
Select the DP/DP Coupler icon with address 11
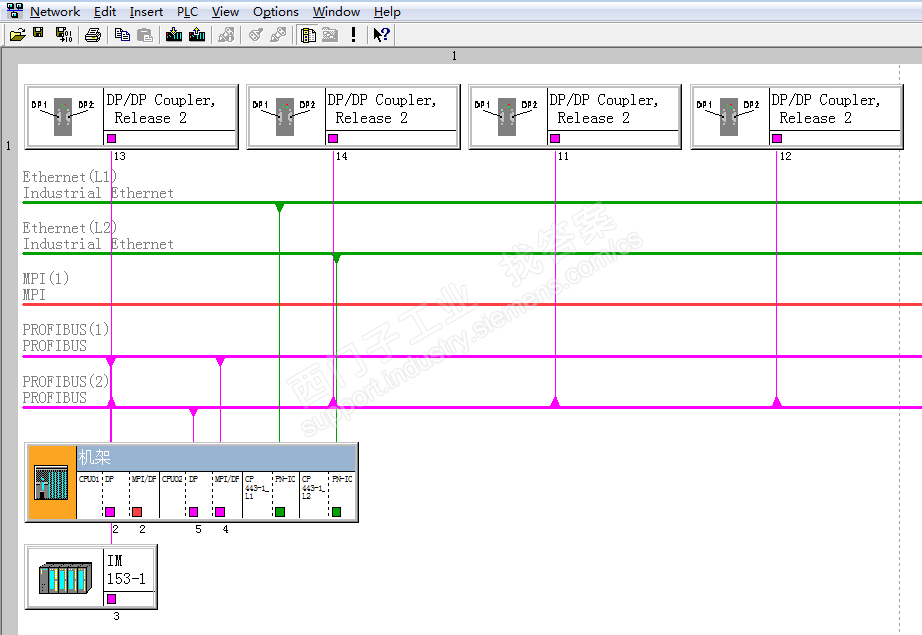click(507, 116)
